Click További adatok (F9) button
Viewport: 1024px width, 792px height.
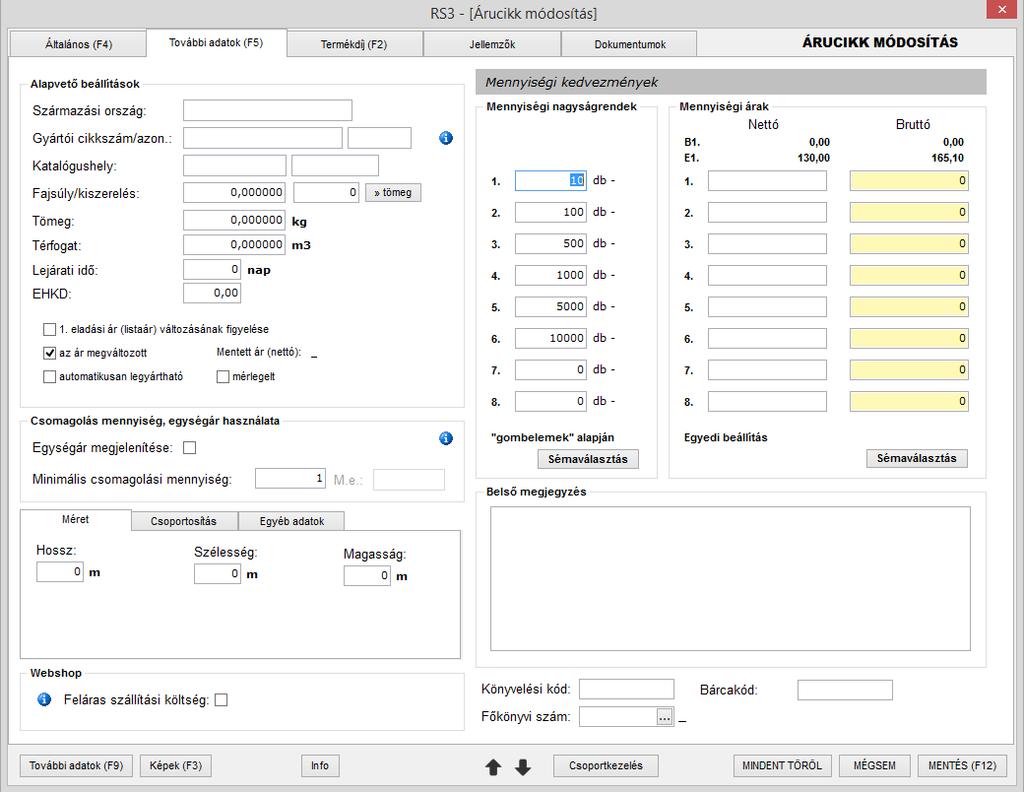pos(76,765)
